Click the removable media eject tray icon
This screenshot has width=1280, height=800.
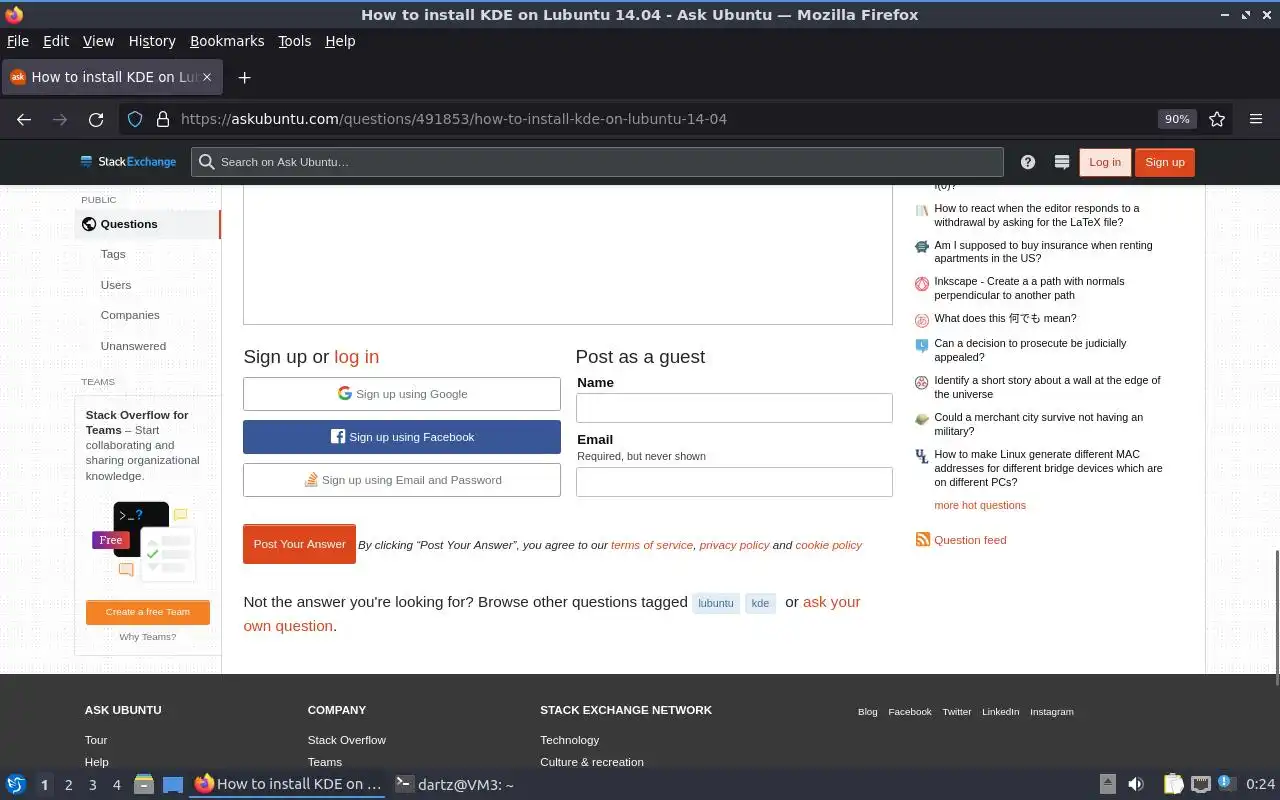click(x=1107, y=784)
